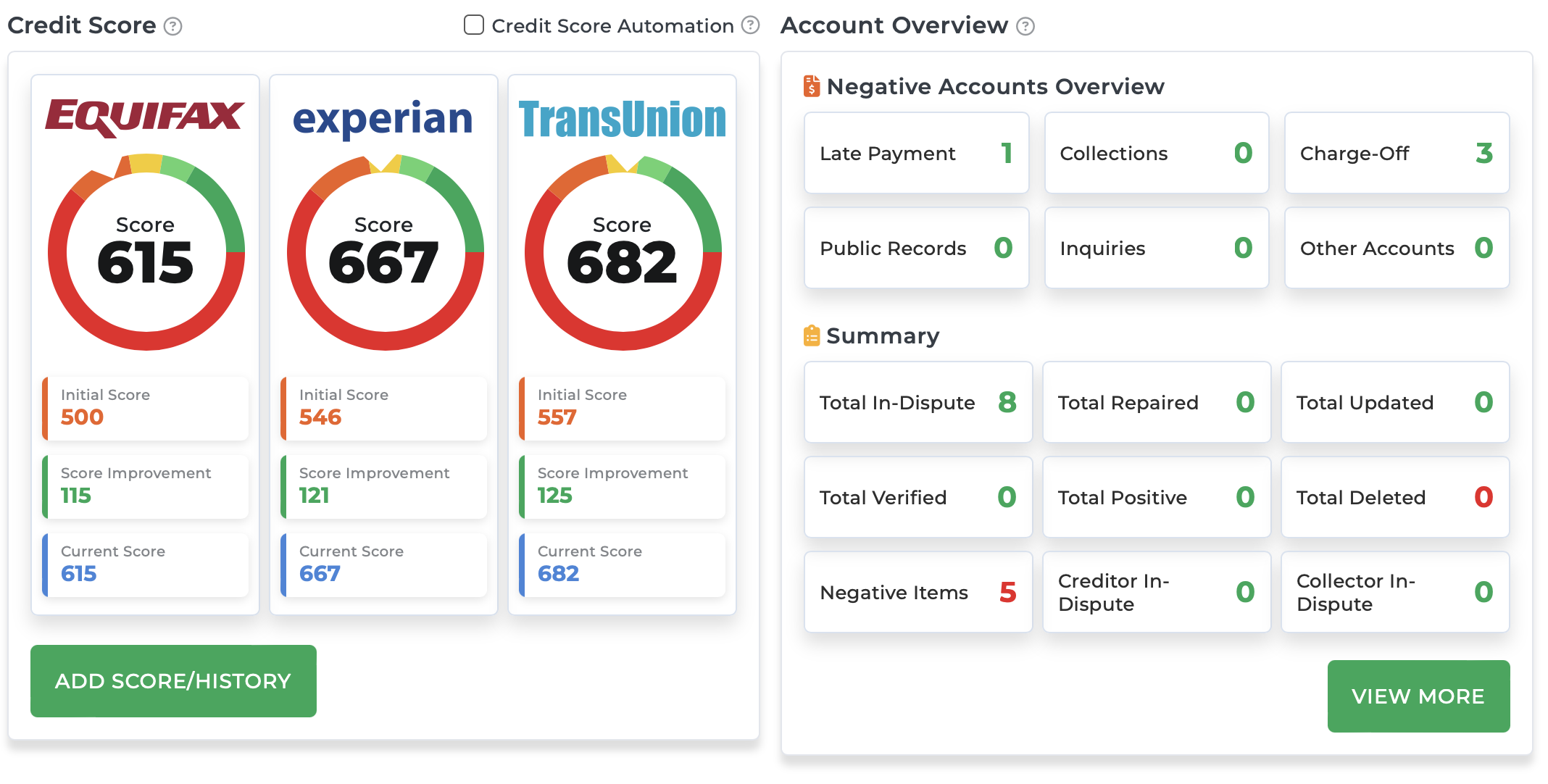
Task: Click Equifax Score Improvement 115
Action: (x=145, y=486)
